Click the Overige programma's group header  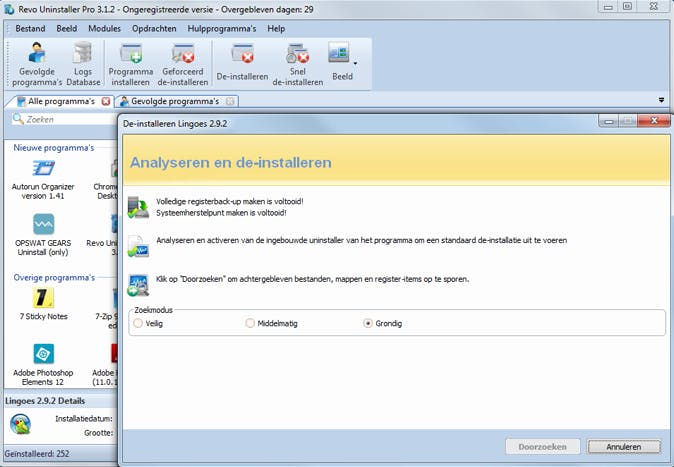pyautogui.click(x=54, y=277)
